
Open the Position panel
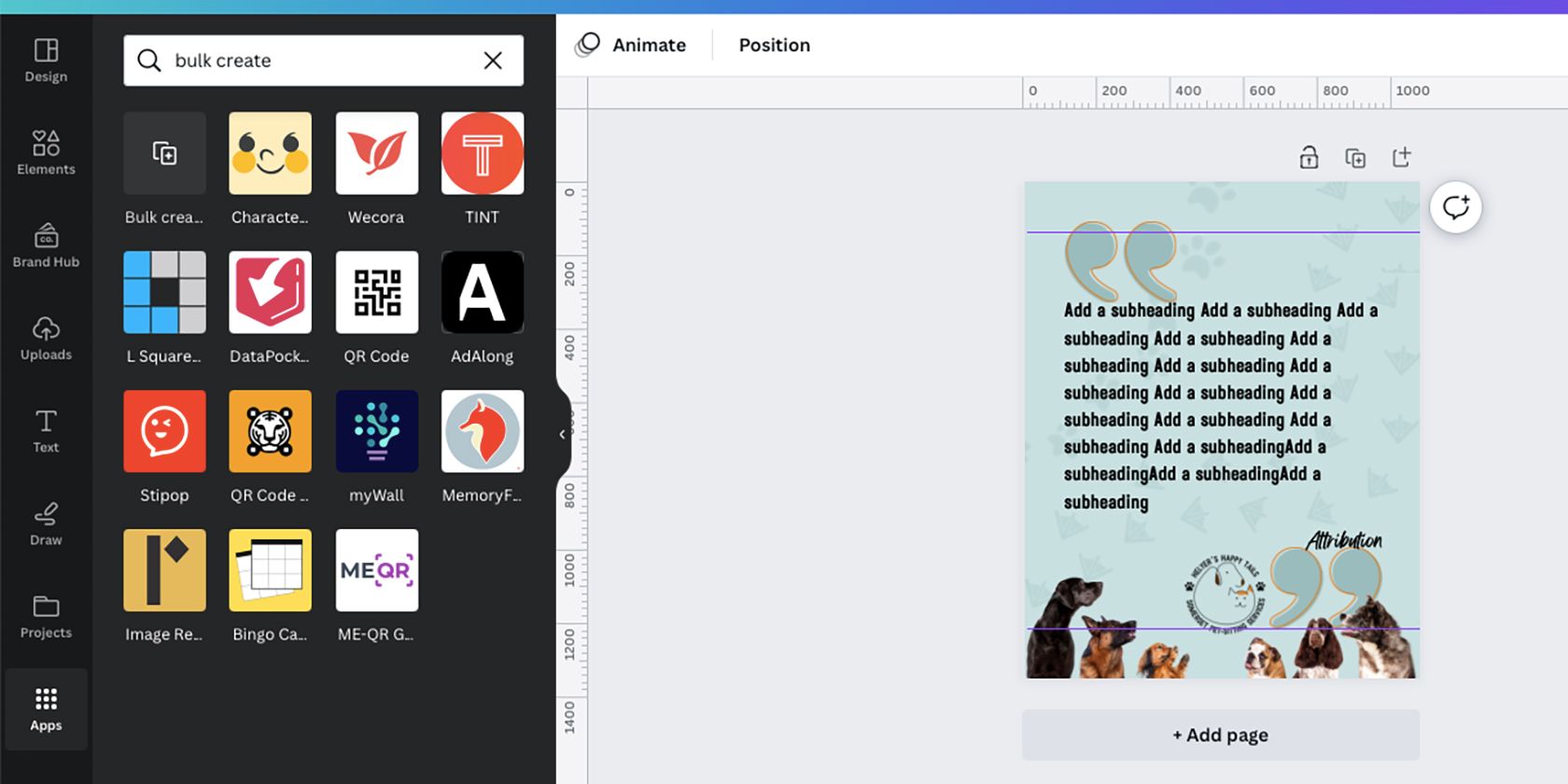[x=774, y=45]
